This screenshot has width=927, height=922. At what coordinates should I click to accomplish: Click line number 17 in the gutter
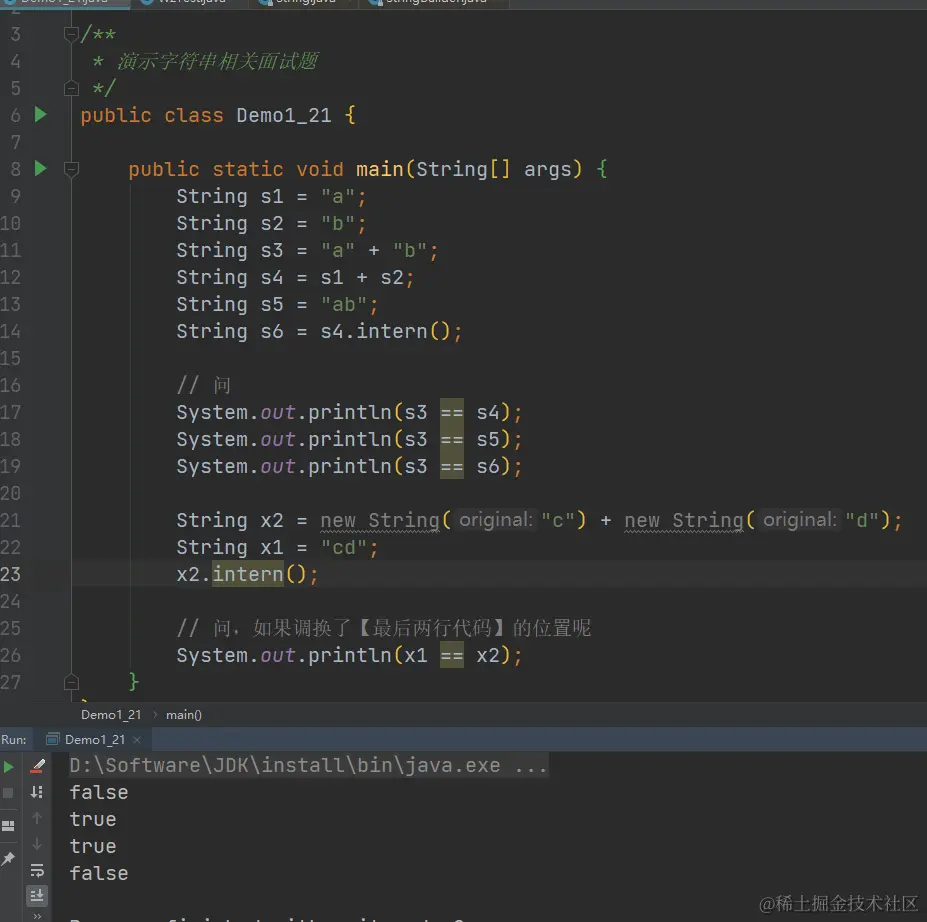click(x=11, y=412)
